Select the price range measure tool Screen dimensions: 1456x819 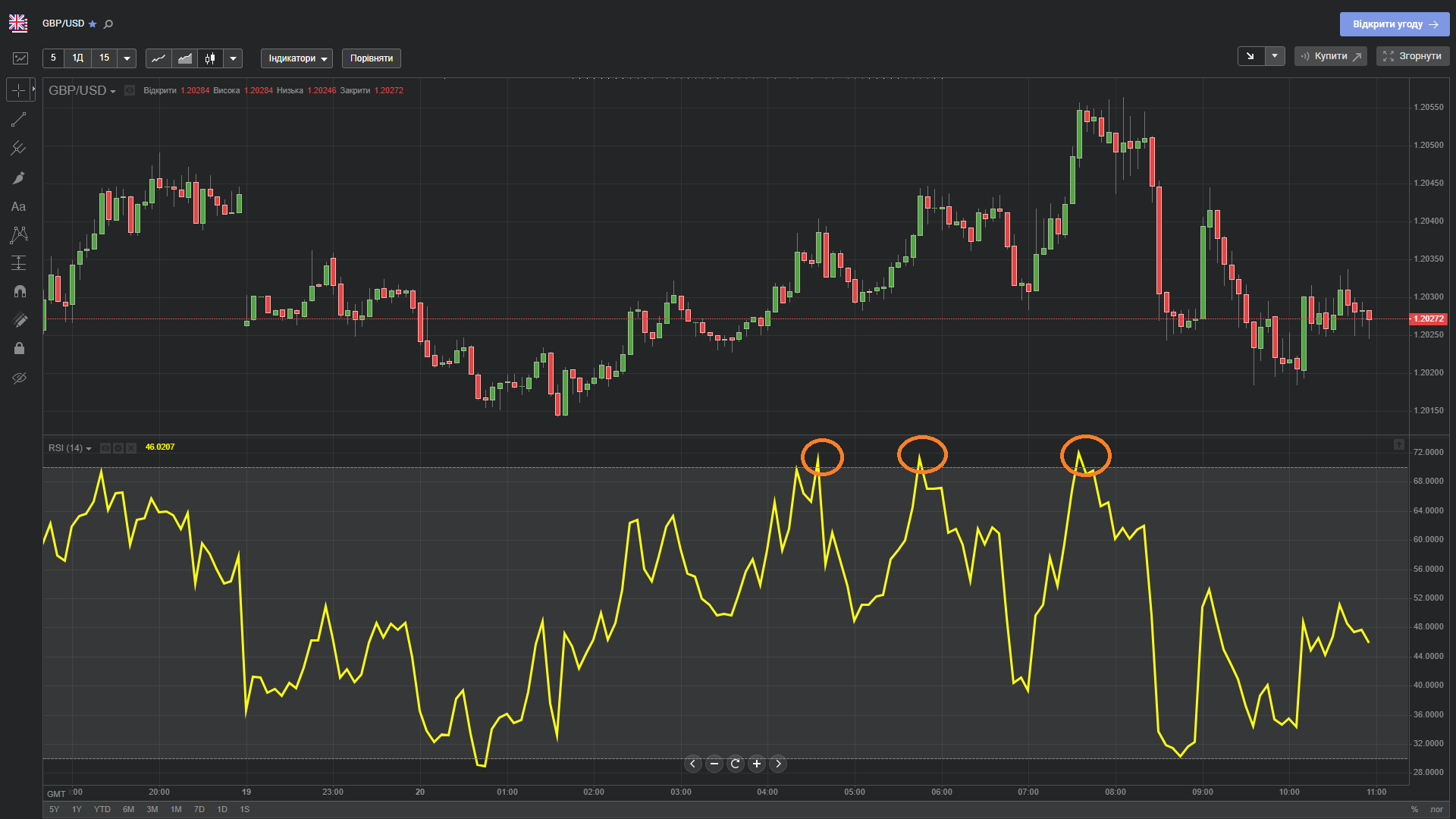(19, 263)
